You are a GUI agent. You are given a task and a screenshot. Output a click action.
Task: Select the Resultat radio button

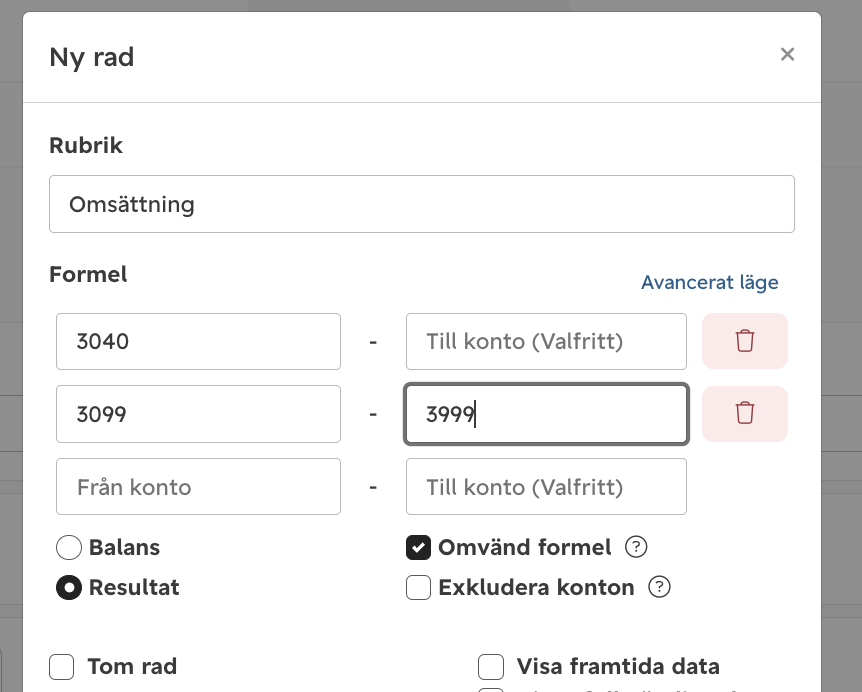coord(69,588)
